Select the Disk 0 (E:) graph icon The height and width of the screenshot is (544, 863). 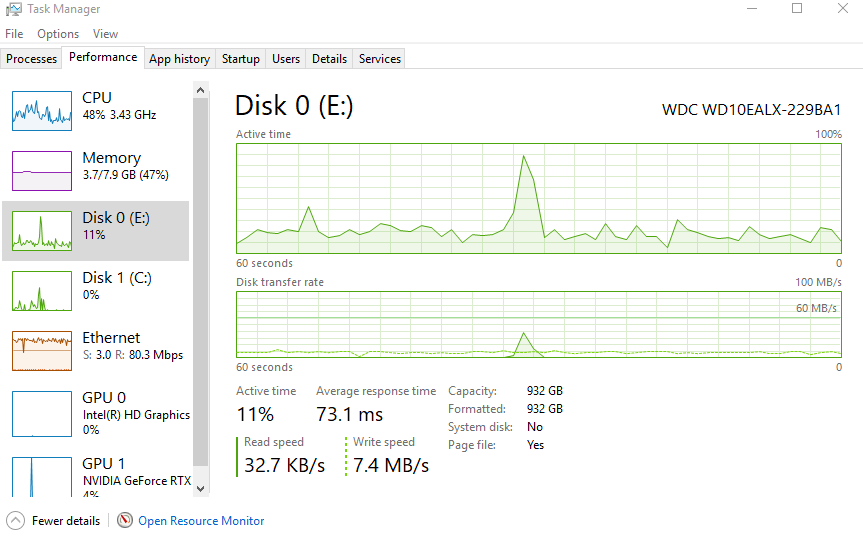click(42, 230)
